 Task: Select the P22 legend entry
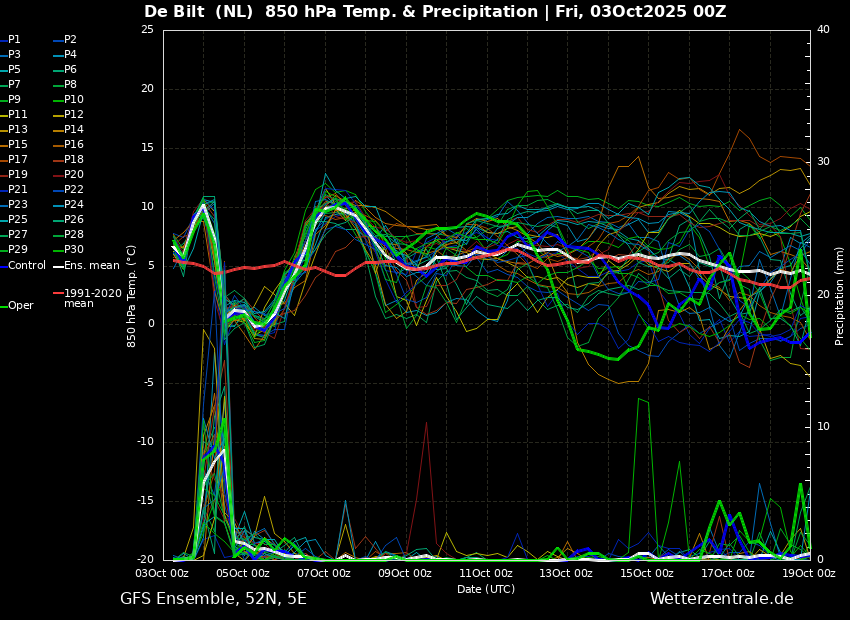coord(68,189)
